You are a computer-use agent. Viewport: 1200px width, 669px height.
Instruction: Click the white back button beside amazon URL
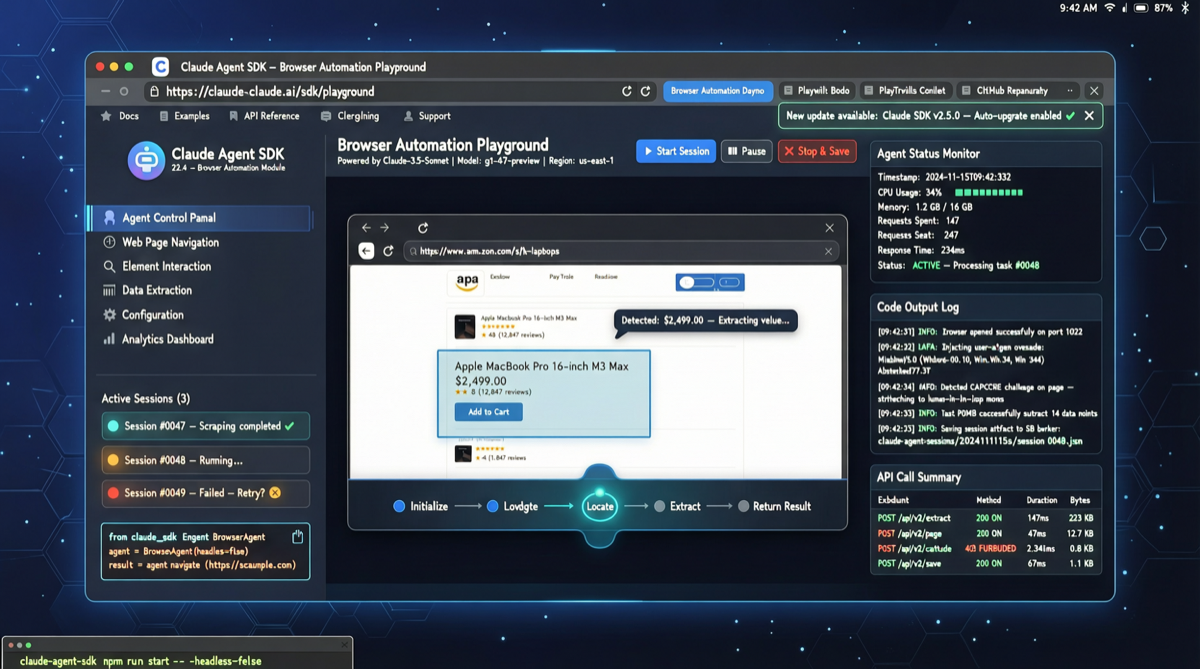[366, 251]
